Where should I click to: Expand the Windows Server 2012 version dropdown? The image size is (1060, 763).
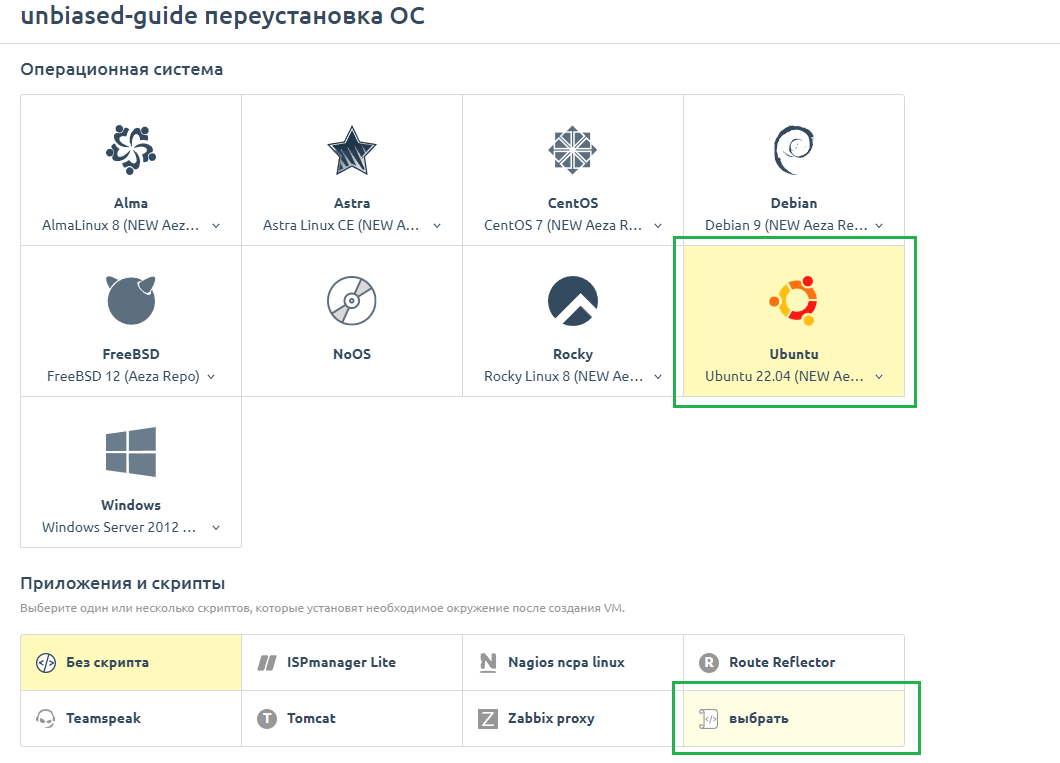click(x=131, y=527)
